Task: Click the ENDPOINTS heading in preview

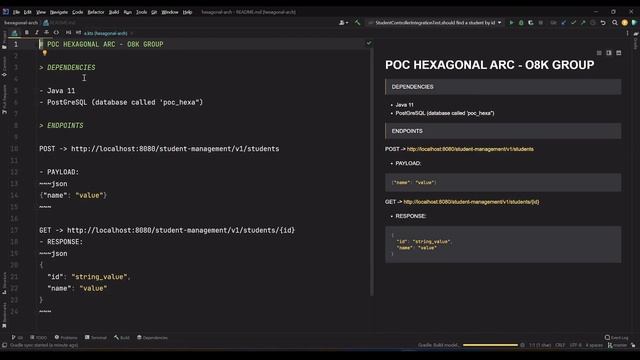Action: [x=407, y=131]
